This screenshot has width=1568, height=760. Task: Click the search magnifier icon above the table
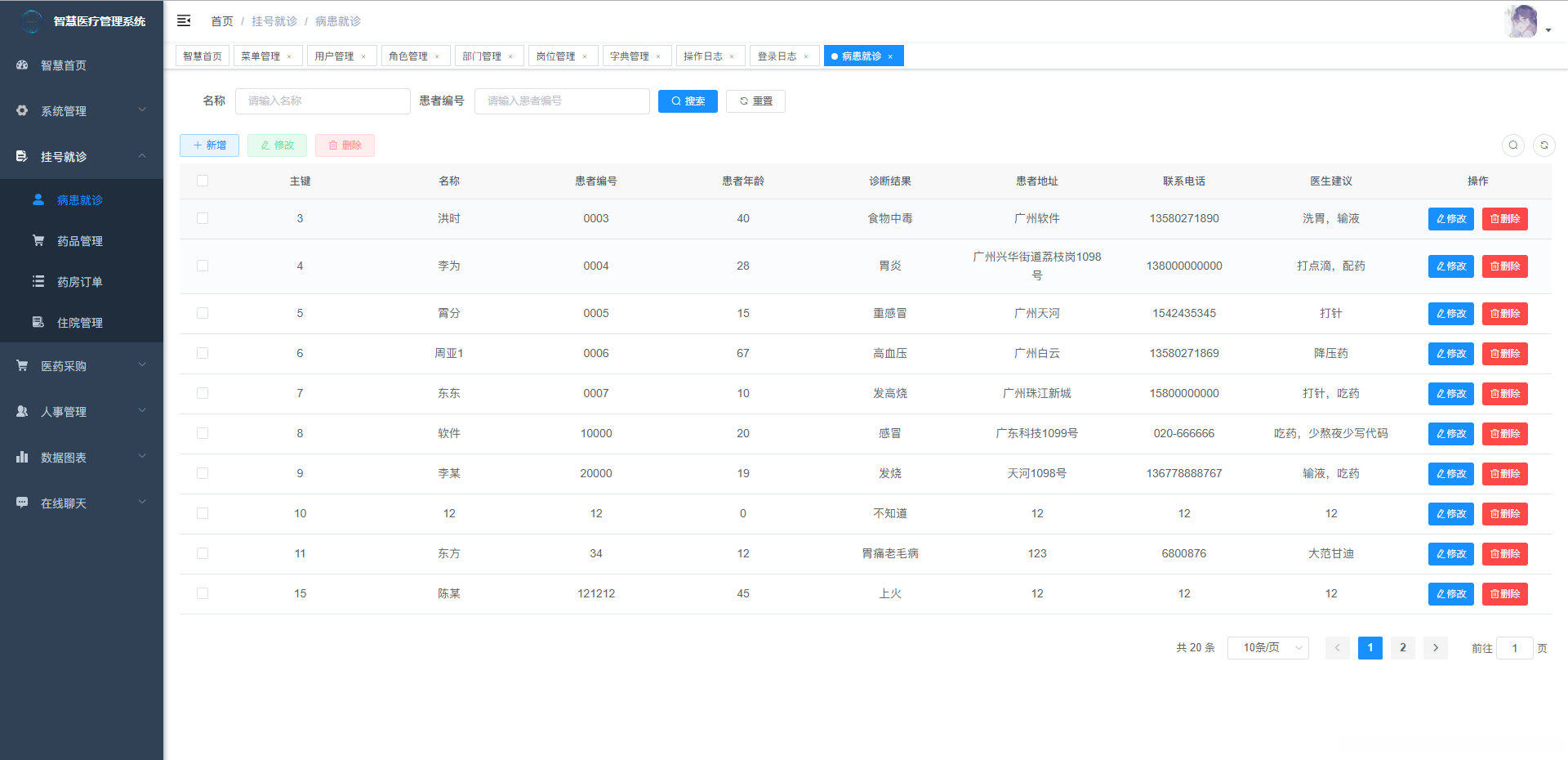[1513, 145]
